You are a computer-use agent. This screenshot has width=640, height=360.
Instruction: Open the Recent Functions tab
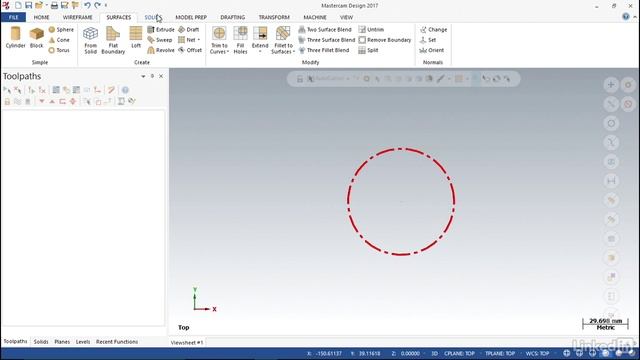pyautogui.click(x=117, y=342)
